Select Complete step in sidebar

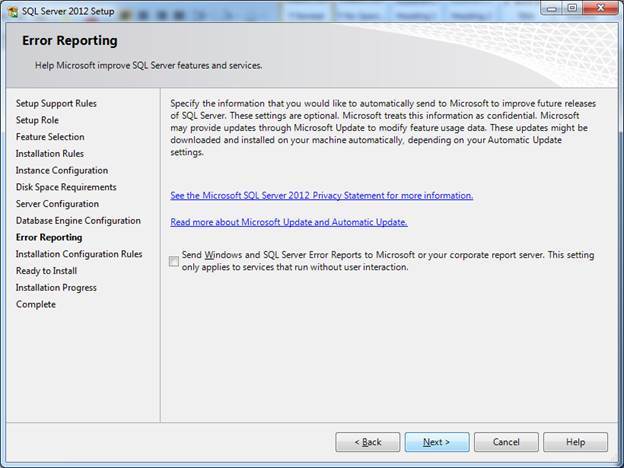pyautogui.click(x=36, y=304)
